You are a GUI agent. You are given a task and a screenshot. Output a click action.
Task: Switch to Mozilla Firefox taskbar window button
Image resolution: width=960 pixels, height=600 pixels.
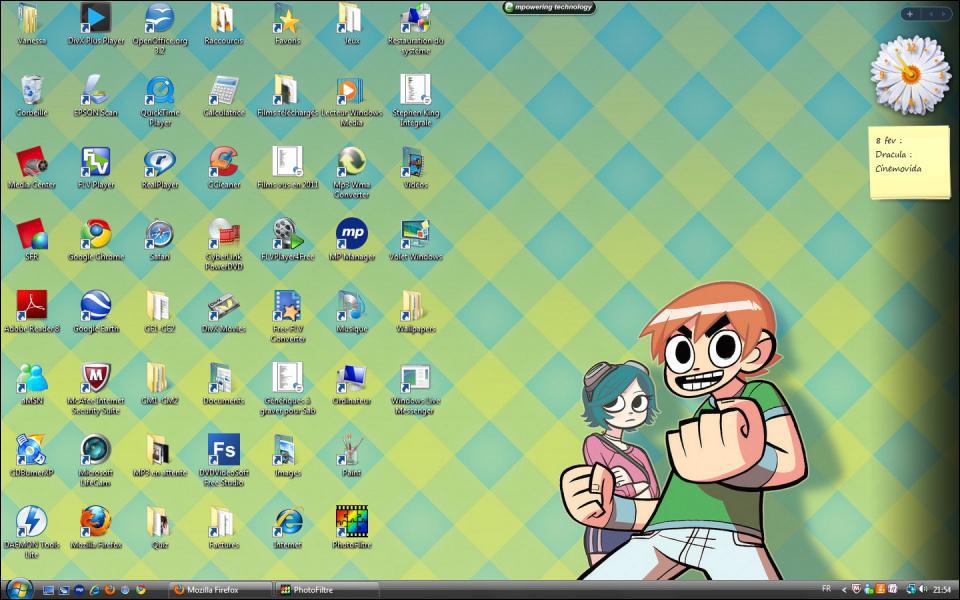(220, 590)
